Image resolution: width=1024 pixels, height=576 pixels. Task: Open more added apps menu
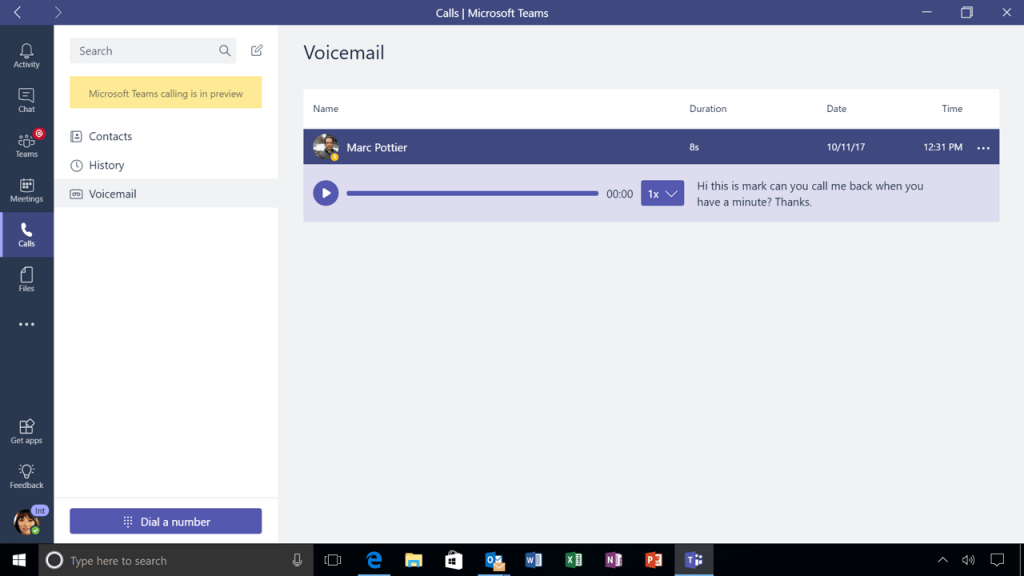[x=26, y=323]
